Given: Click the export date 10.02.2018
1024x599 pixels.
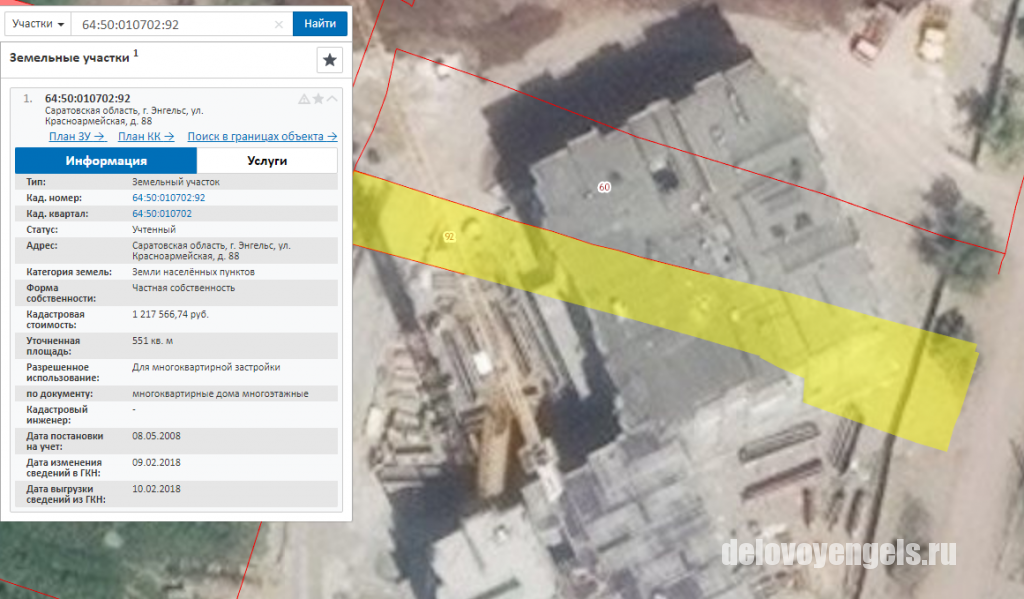Looking at the screenshot, I should pyautogui.click(x=156, y=489).
